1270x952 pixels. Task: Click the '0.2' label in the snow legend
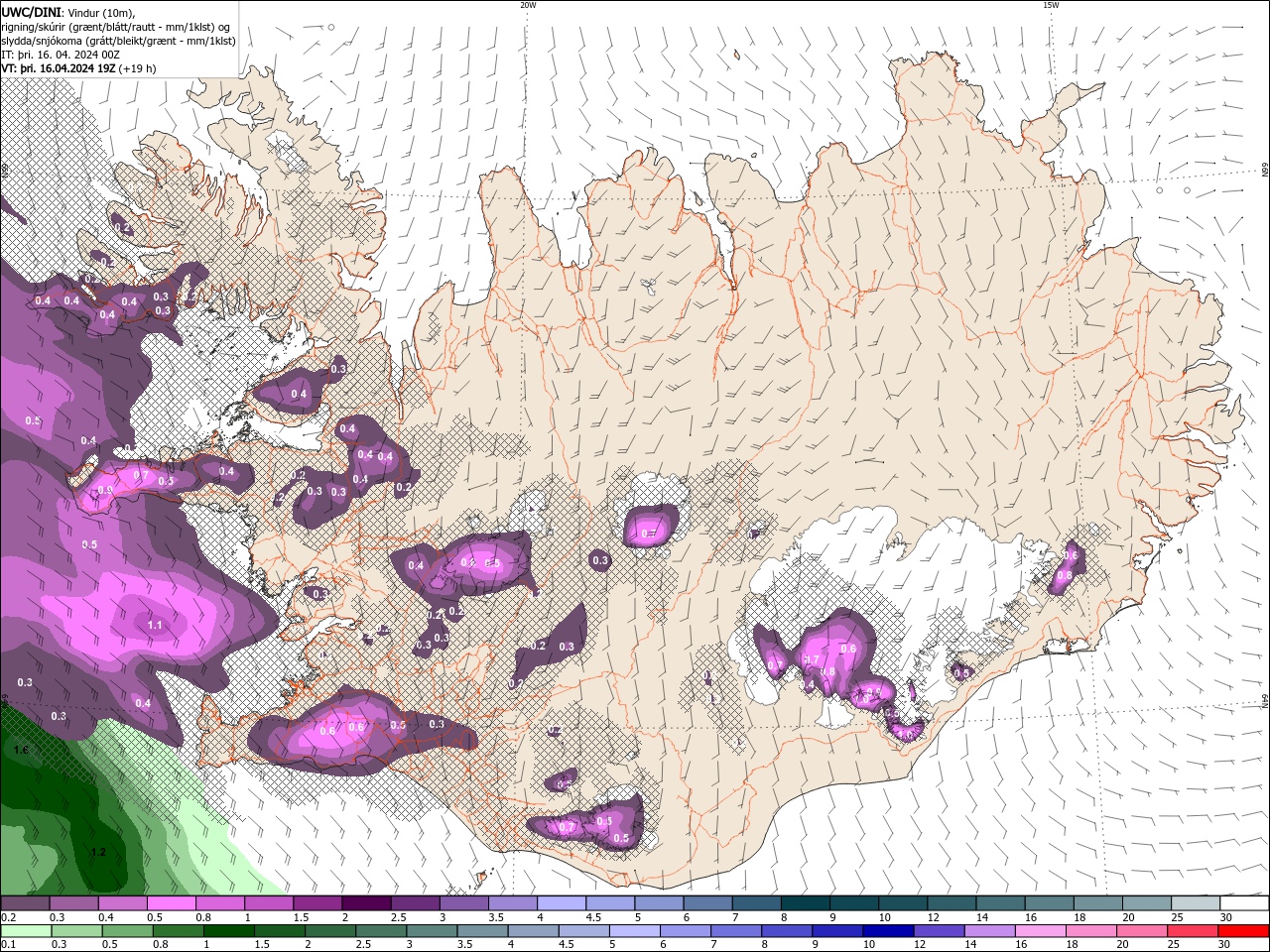pos(8,917)
